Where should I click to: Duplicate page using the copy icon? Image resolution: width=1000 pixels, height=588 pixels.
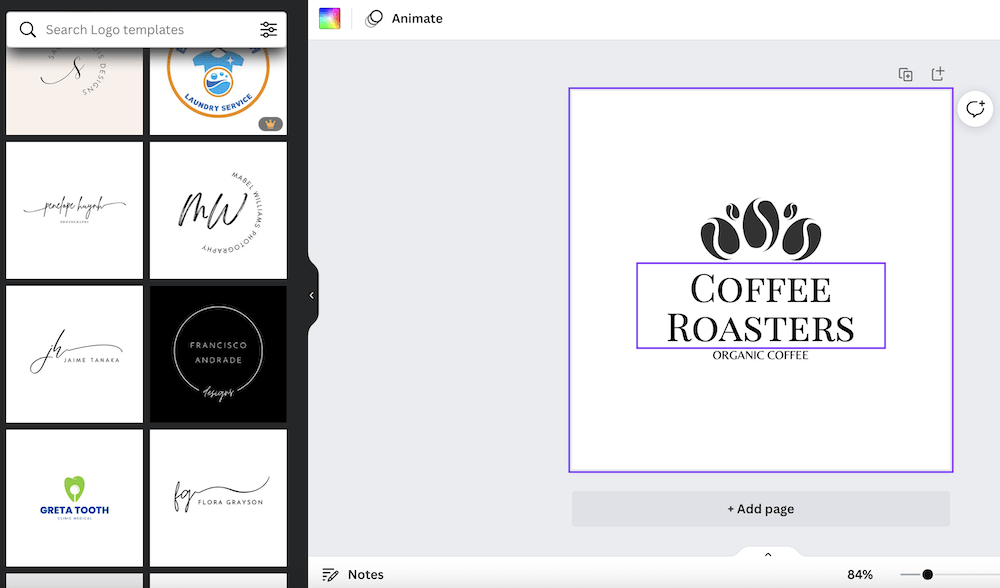click(x=906, y=74)
